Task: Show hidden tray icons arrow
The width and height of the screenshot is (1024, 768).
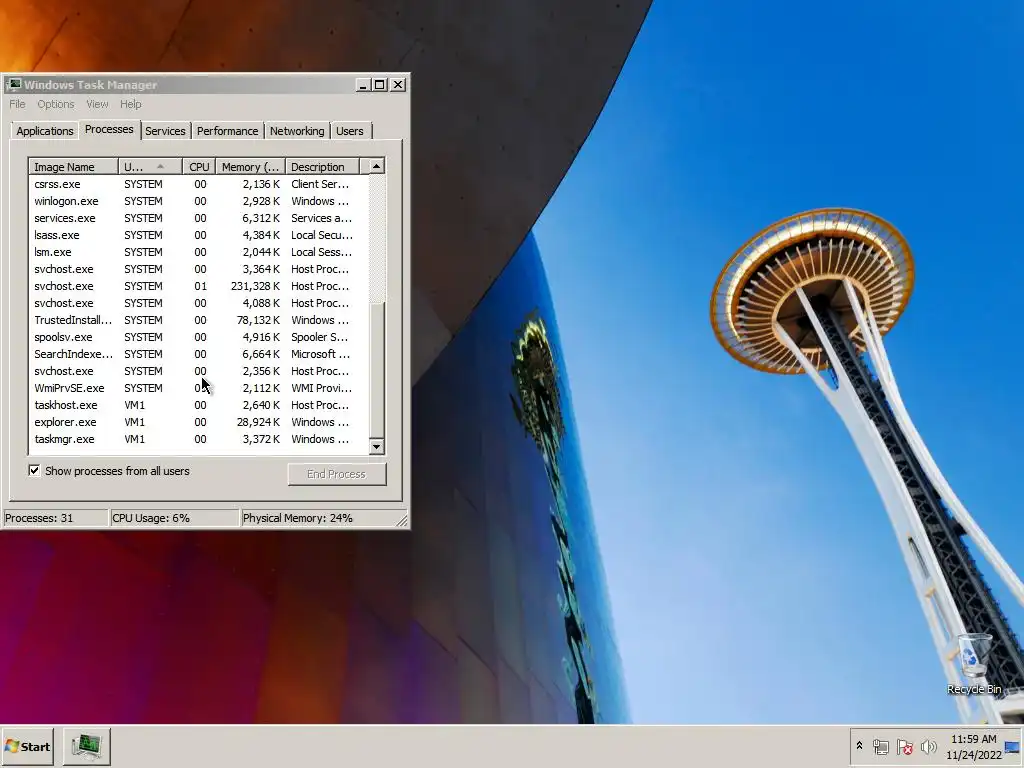Action: [859, 746]
